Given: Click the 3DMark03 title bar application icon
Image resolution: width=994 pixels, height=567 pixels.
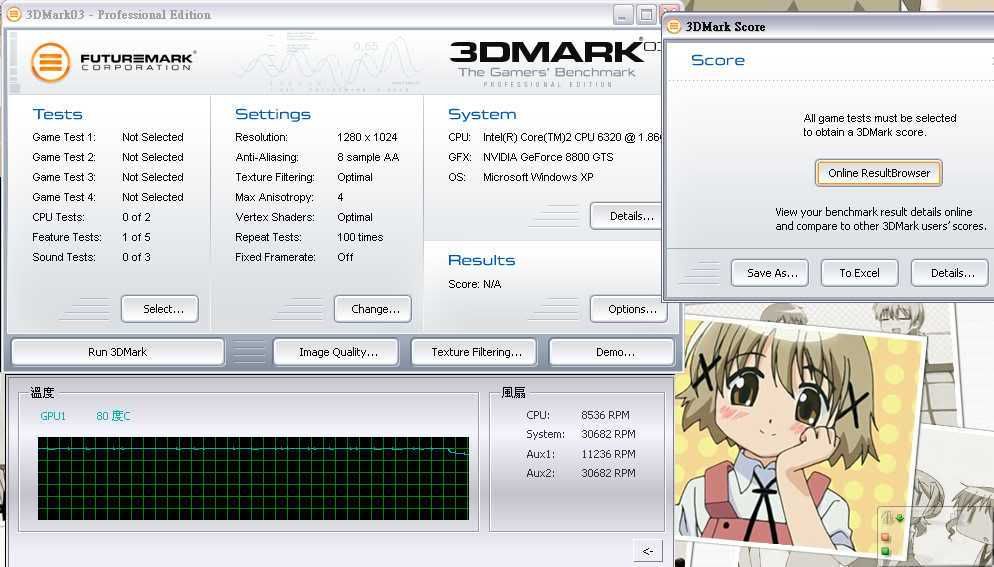Looking at the screenshot, I should point(13,13).
